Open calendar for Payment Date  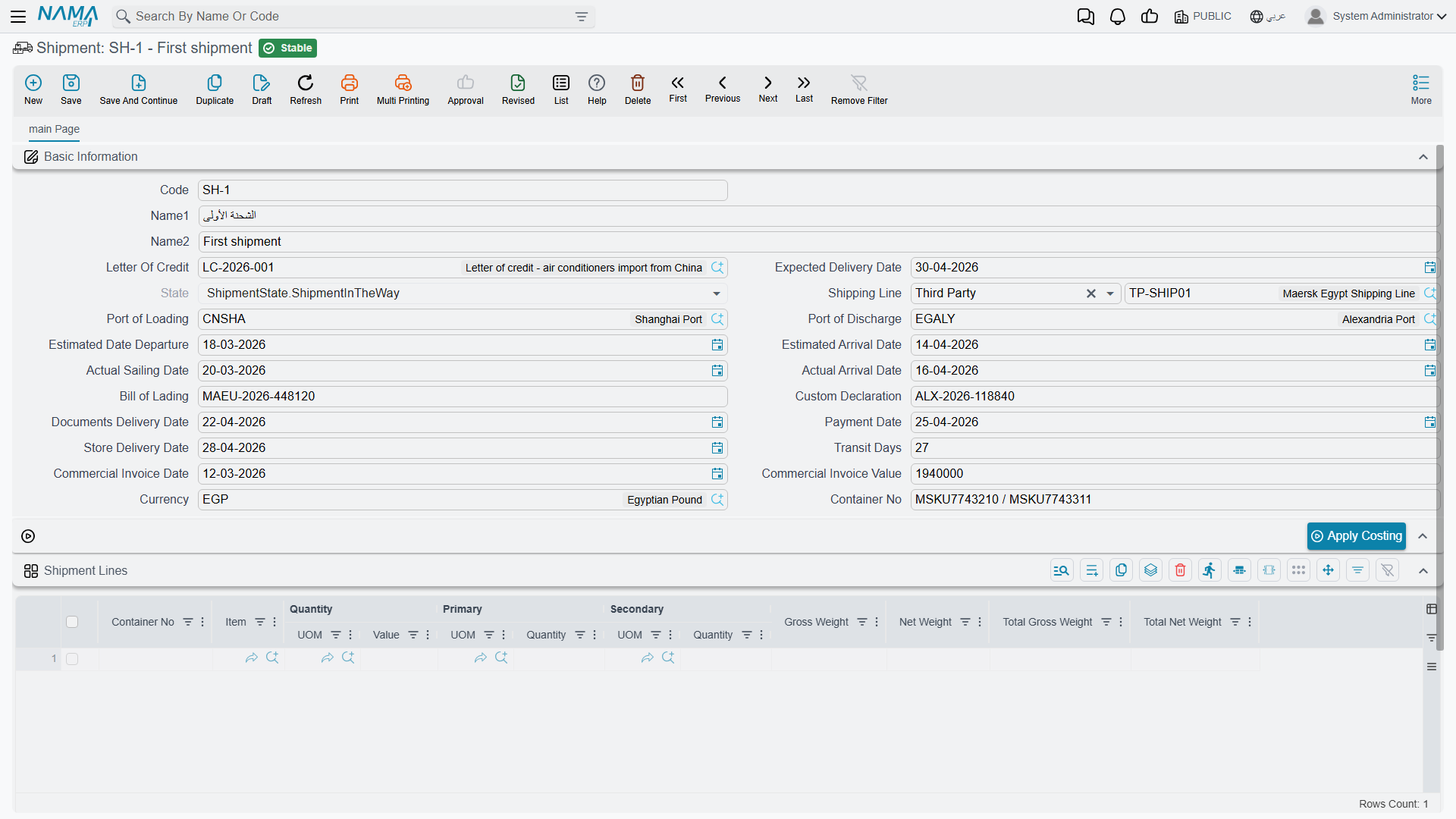pyautogui.click(x=1429, y=422)
